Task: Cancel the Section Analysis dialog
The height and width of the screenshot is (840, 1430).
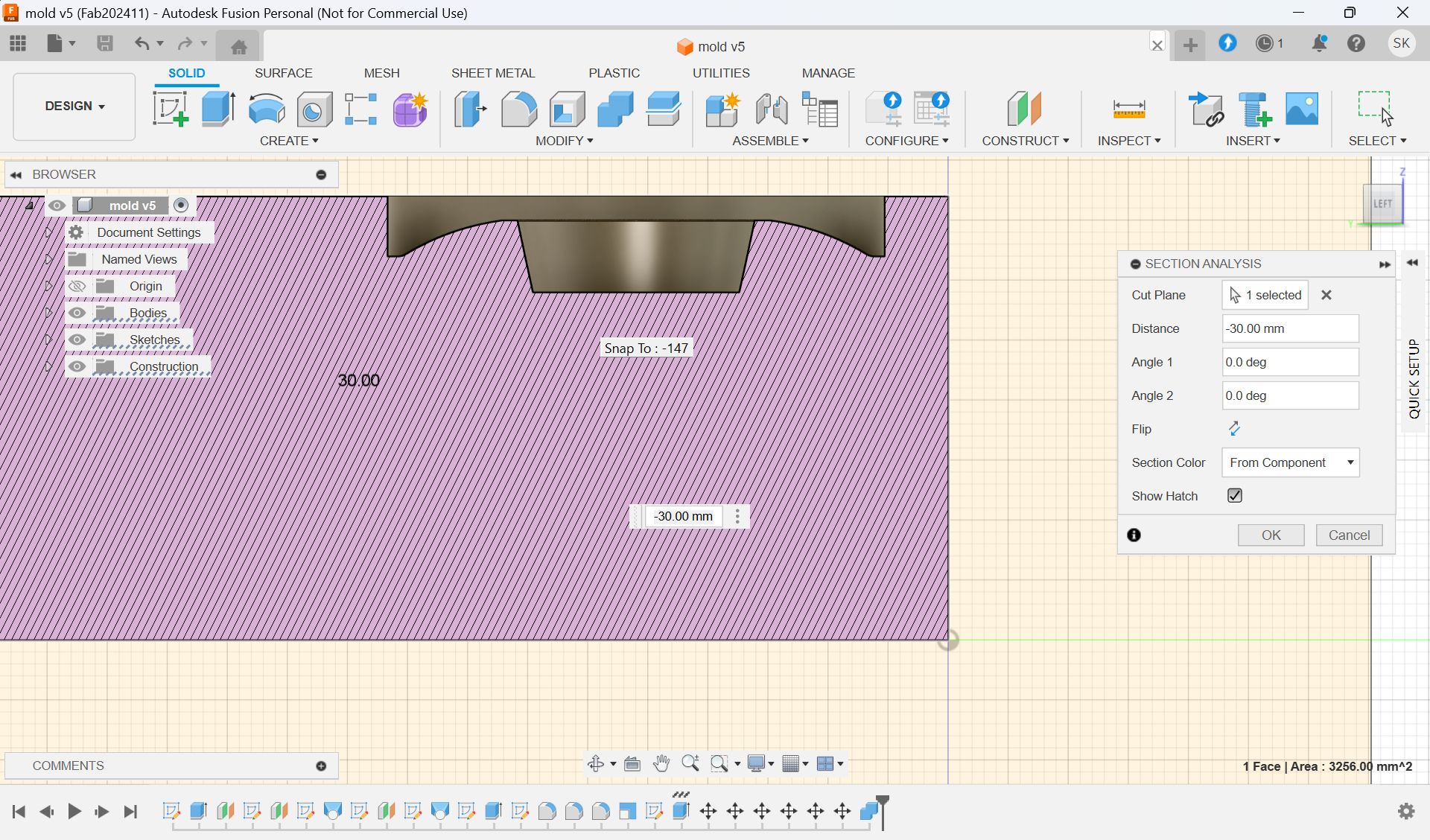Action: 1349,535
